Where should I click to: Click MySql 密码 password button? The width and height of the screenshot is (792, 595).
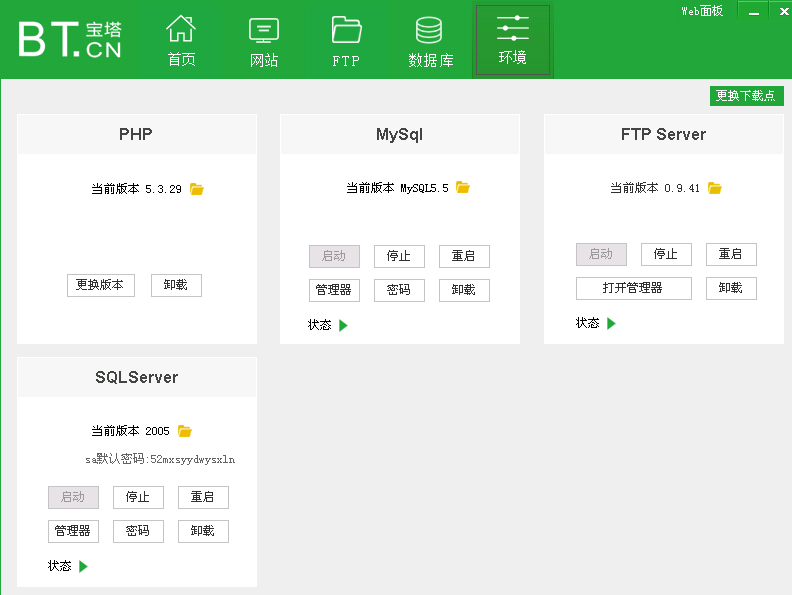pyautogui.click(x=399, y=290)
